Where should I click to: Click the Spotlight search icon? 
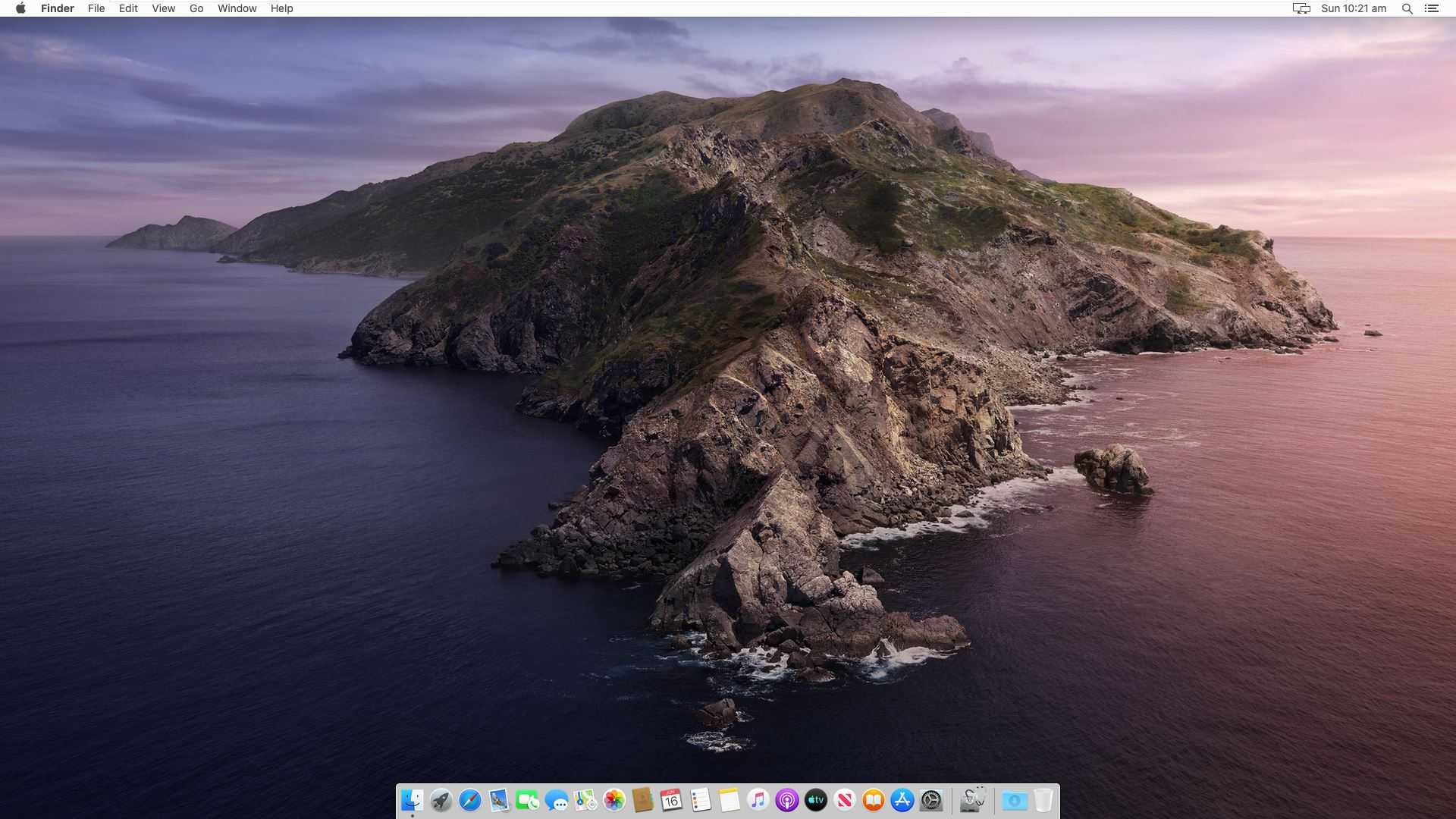pos(1407,8)
